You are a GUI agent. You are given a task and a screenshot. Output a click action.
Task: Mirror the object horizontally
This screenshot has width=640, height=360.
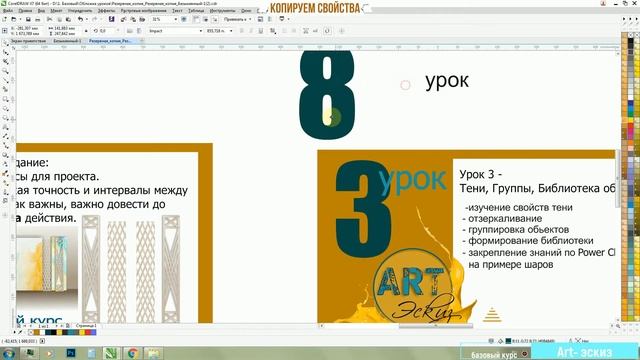pyautogui.click(x=129, y=31)
